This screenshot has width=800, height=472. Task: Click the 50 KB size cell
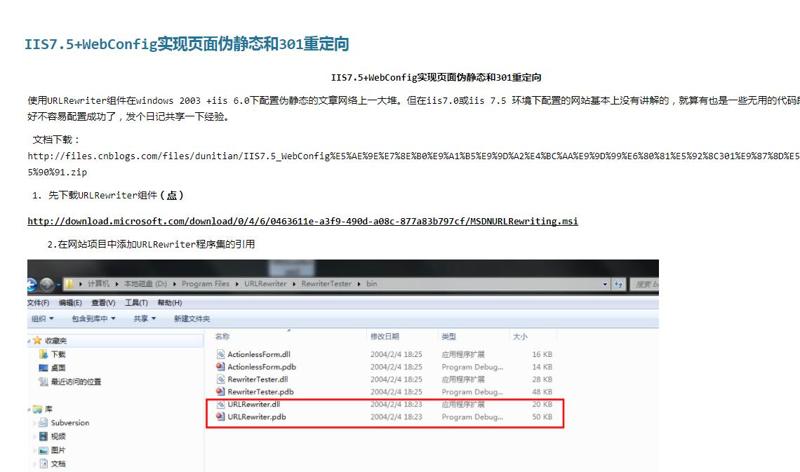click(x=542, y=416)
